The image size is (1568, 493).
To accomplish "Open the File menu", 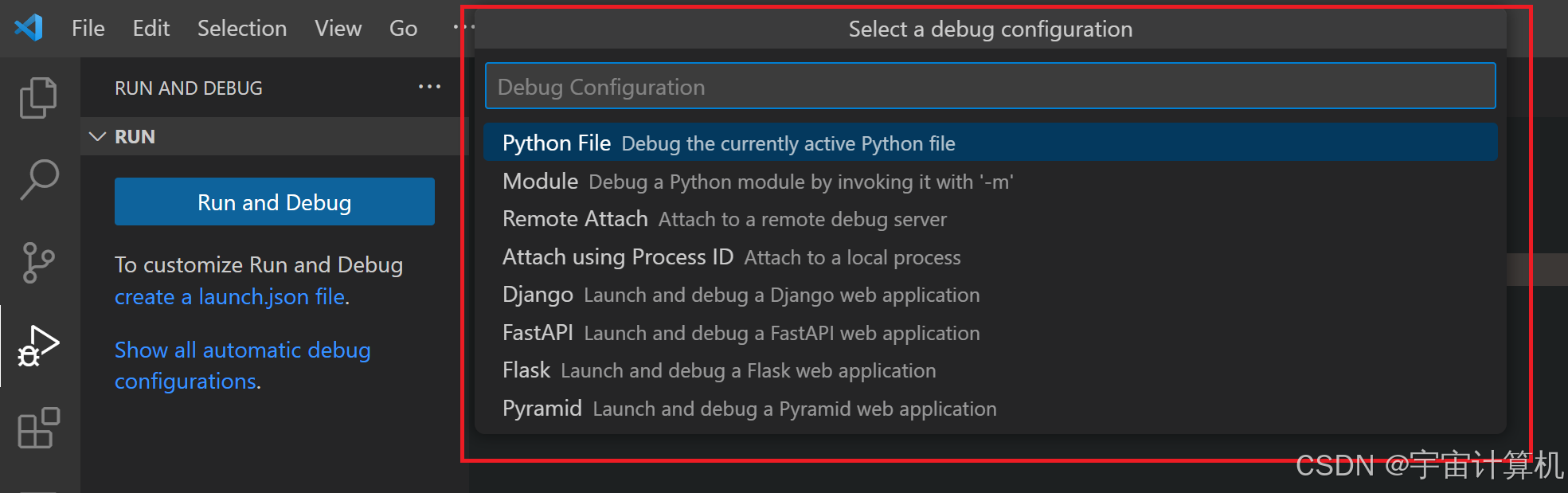I will (88, 29).
